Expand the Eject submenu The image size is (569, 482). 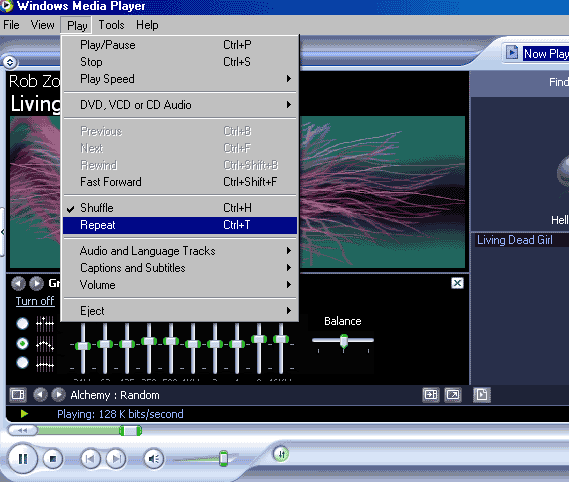tap(180, 311)
